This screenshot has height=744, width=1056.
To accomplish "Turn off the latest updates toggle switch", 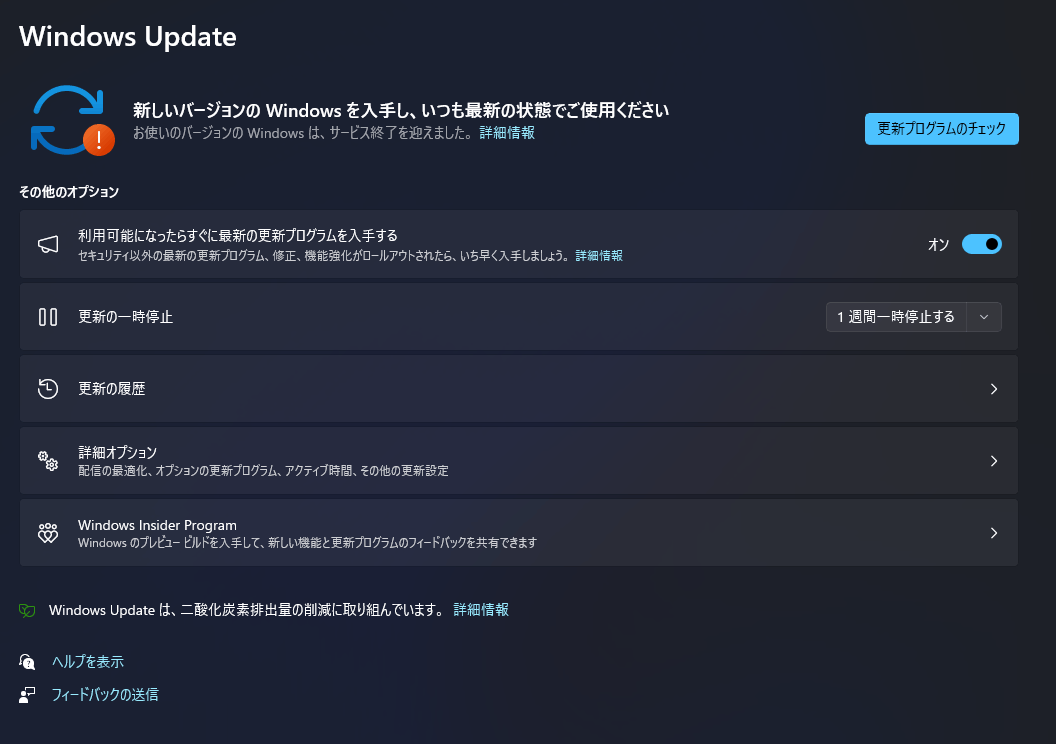I will pyautogui.click(x=981, y=244).
